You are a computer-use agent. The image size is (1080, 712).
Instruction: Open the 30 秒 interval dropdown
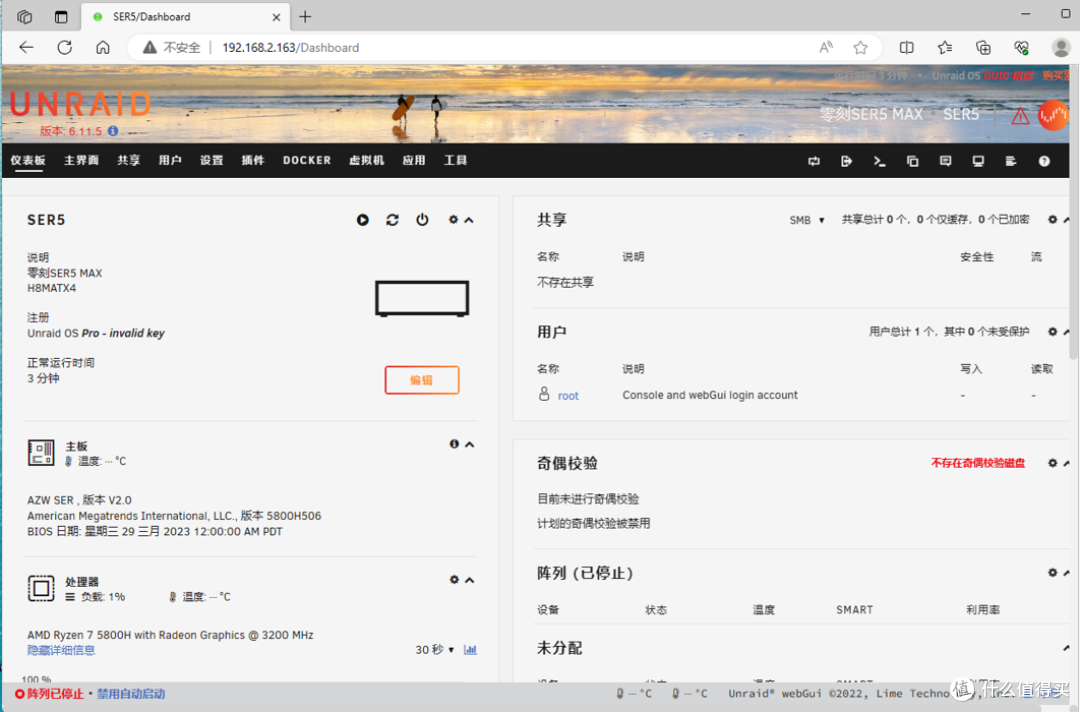coord(435,649)
